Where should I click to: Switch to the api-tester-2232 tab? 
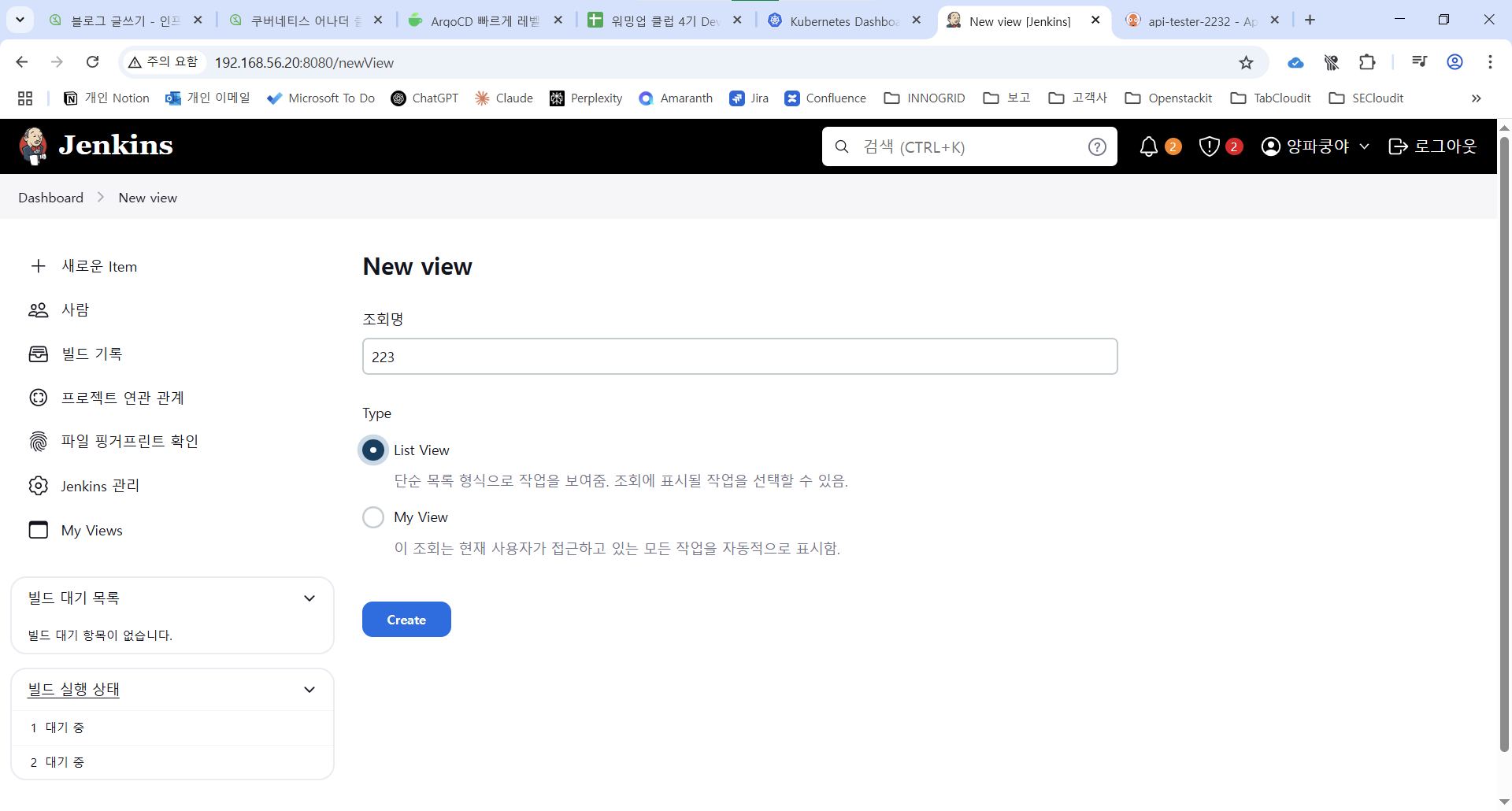(x=1203, y=20)
